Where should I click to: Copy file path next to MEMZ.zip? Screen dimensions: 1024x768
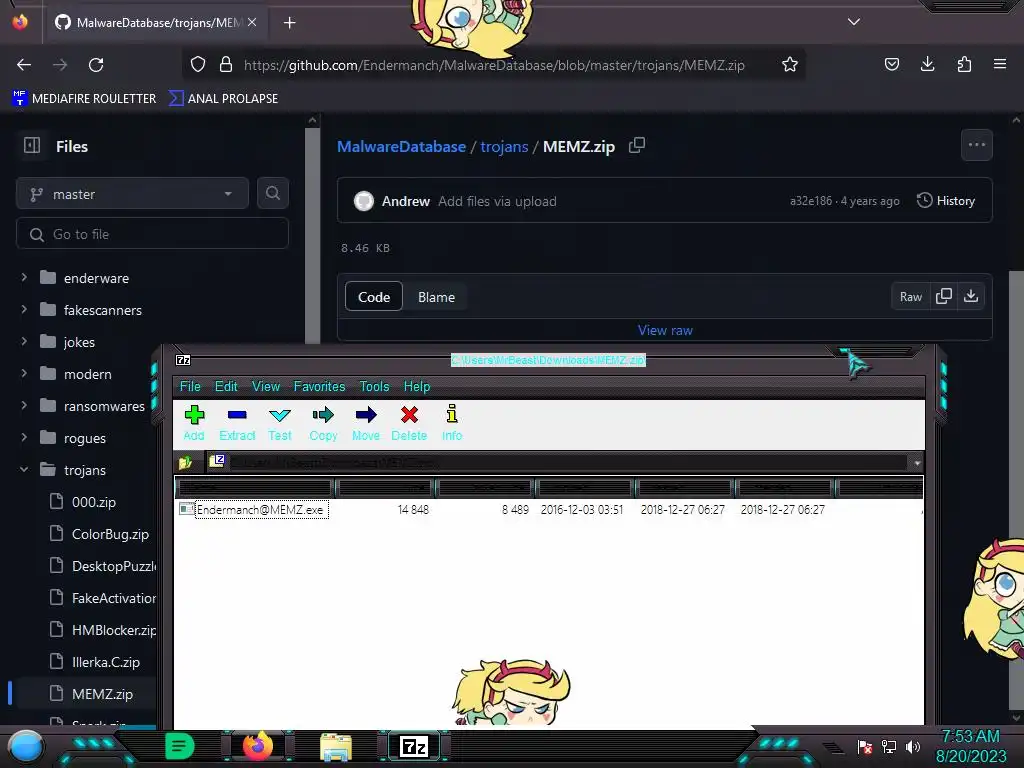[637, 145]
